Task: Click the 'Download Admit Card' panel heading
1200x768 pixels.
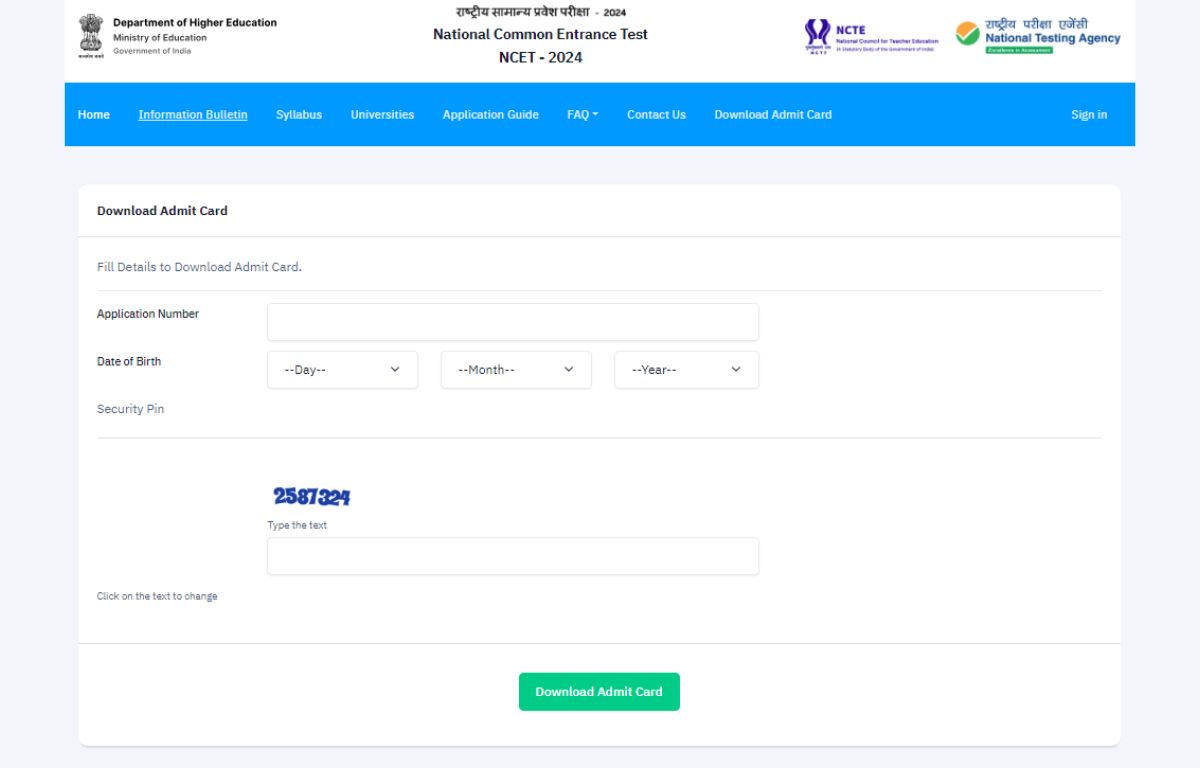Action: pos(162,211)
